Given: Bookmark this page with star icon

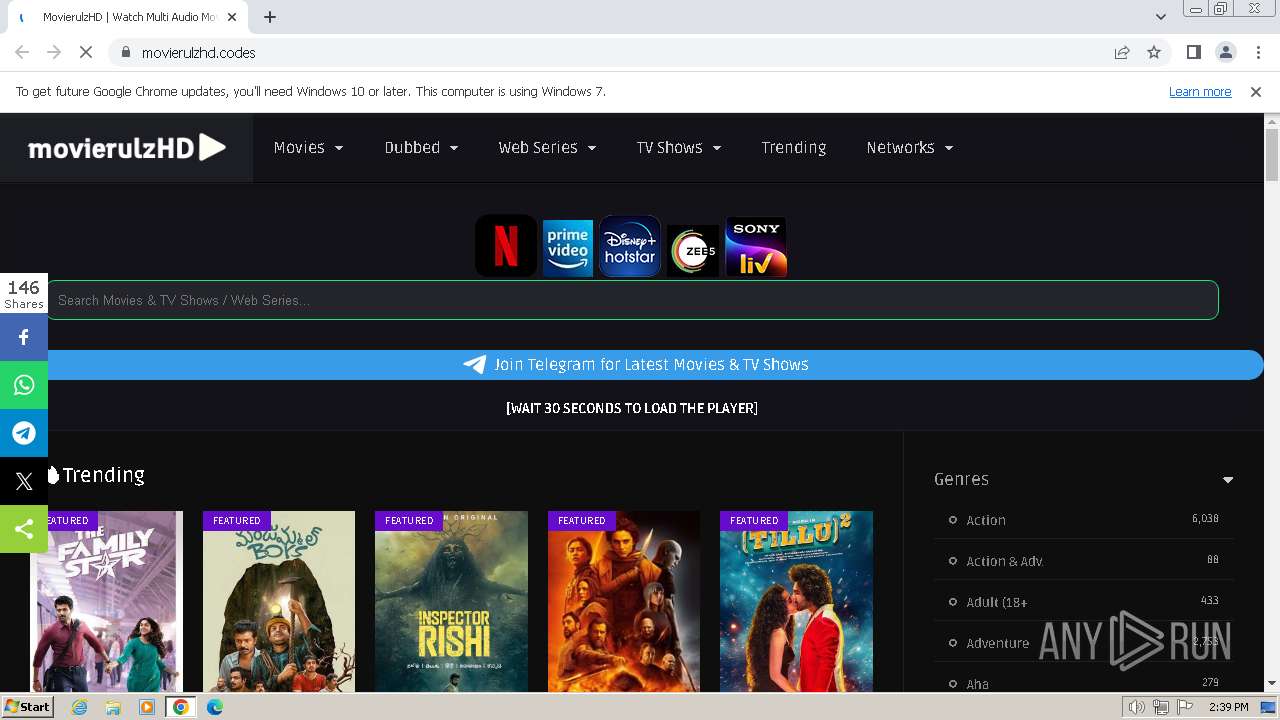Looking at the screenshot, I should pos(1154,52).
